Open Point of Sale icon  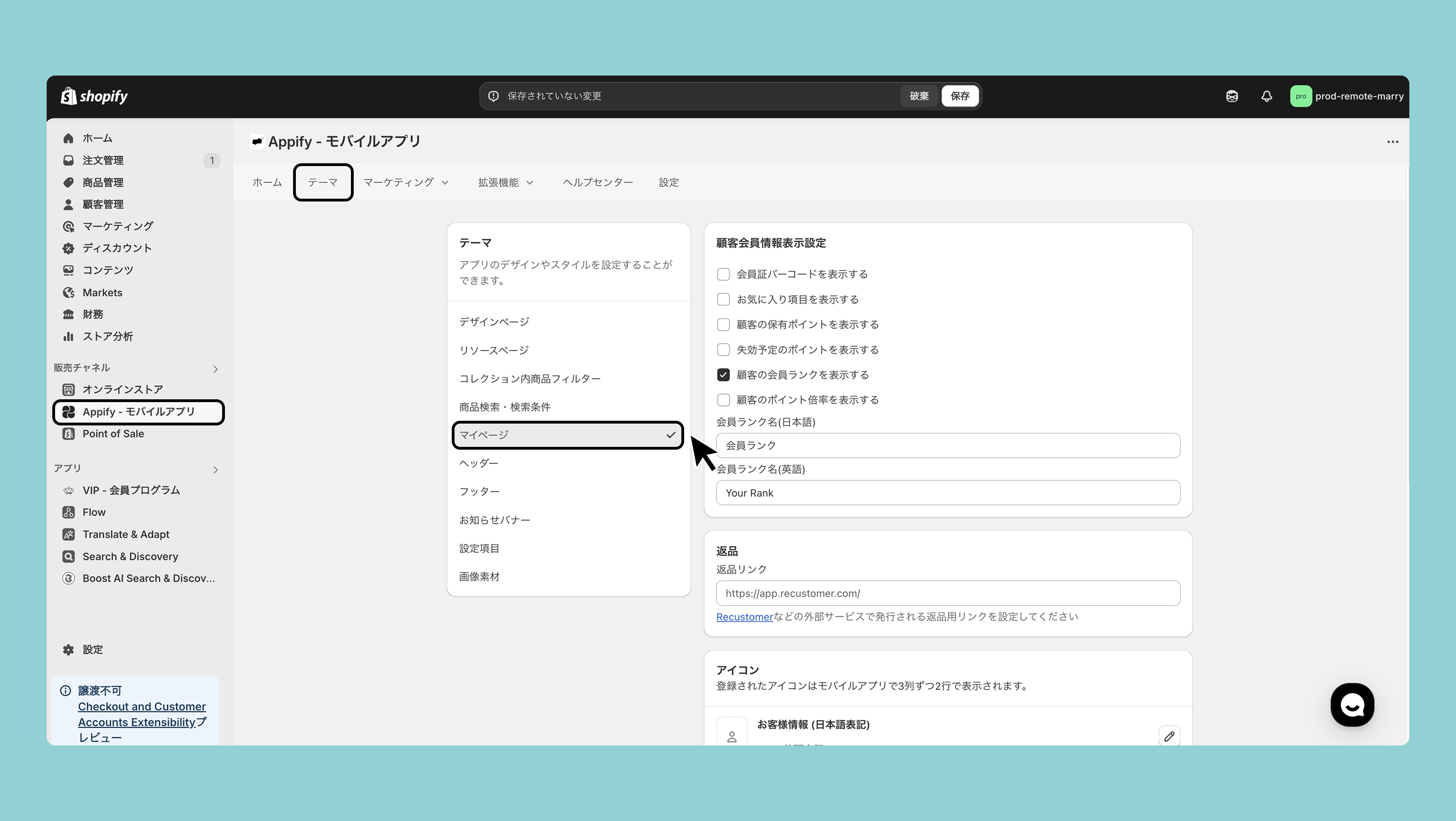click(x=69, y=433)
